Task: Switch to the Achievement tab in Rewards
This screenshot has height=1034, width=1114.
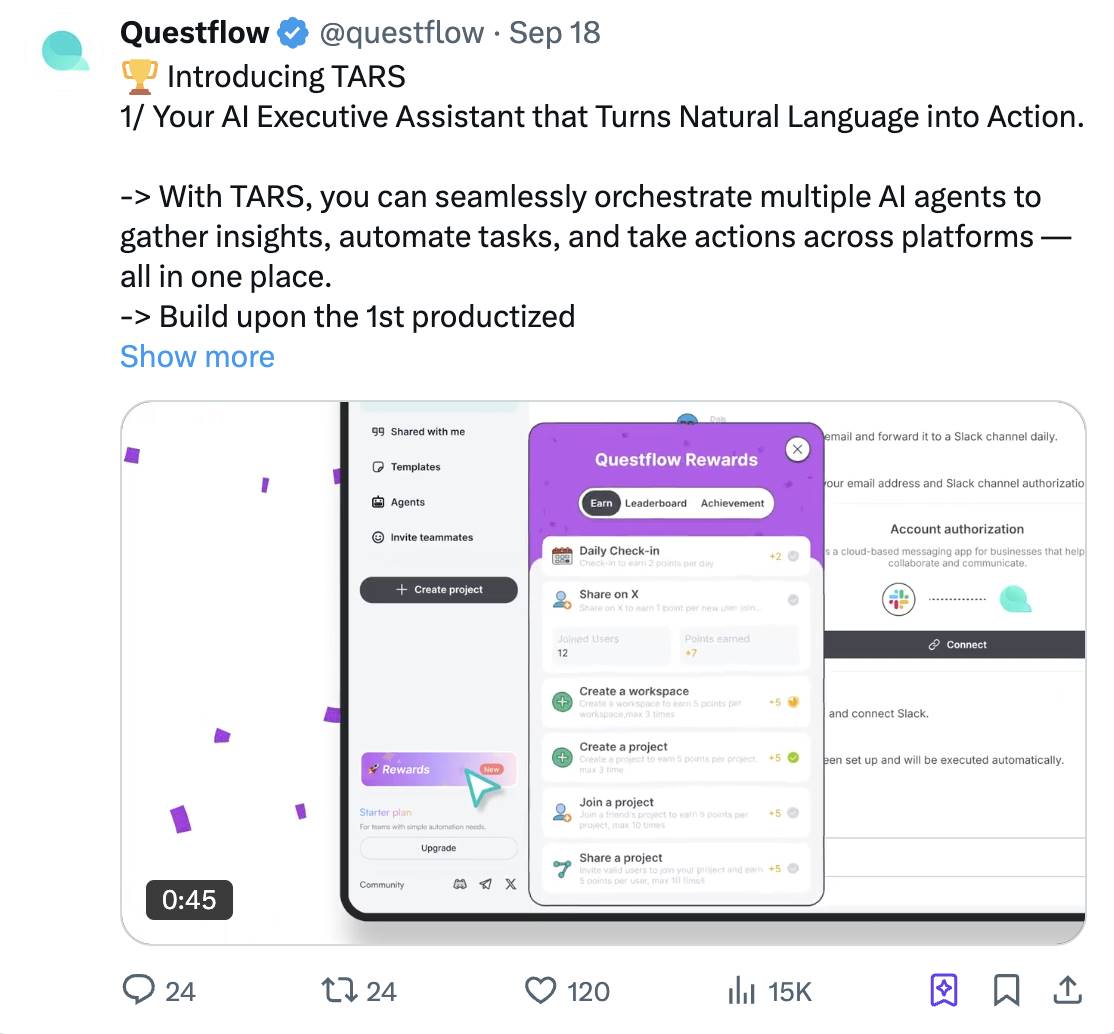Action: 732,503
